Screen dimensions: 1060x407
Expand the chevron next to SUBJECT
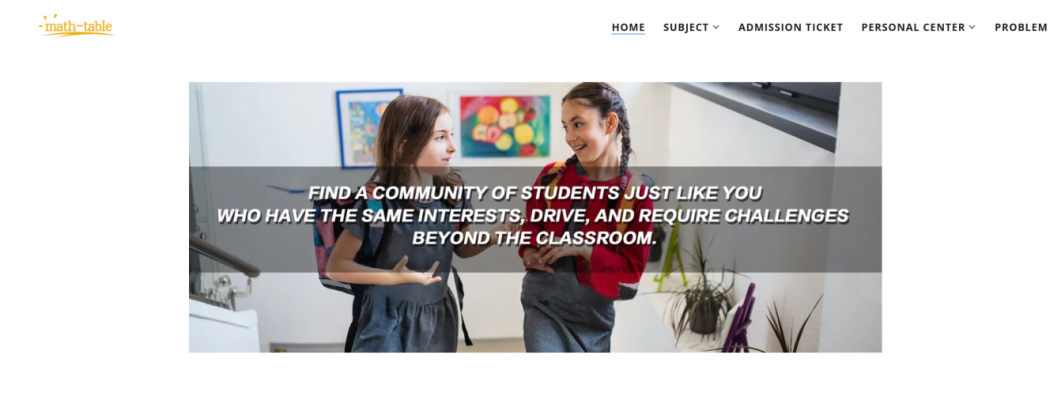click(x=716, y=28)
